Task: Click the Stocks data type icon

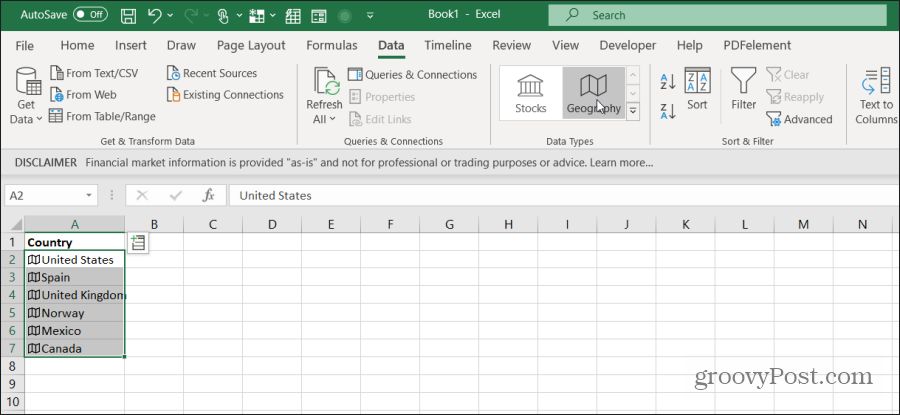Action: [530, 93]
